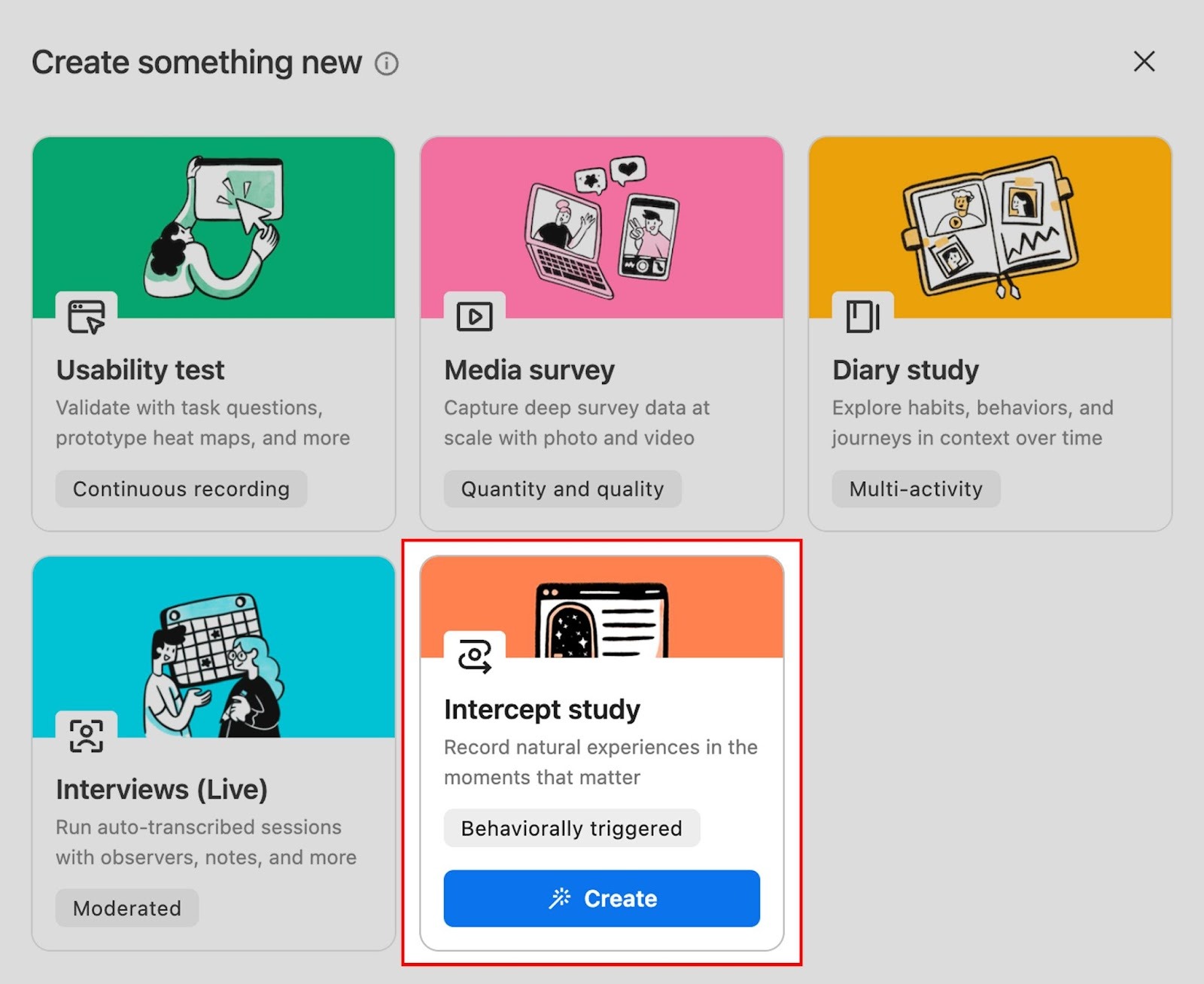Close the Create something new dialog
Viewport: 1204px width, 984px height.
(x=1144, y=62)
